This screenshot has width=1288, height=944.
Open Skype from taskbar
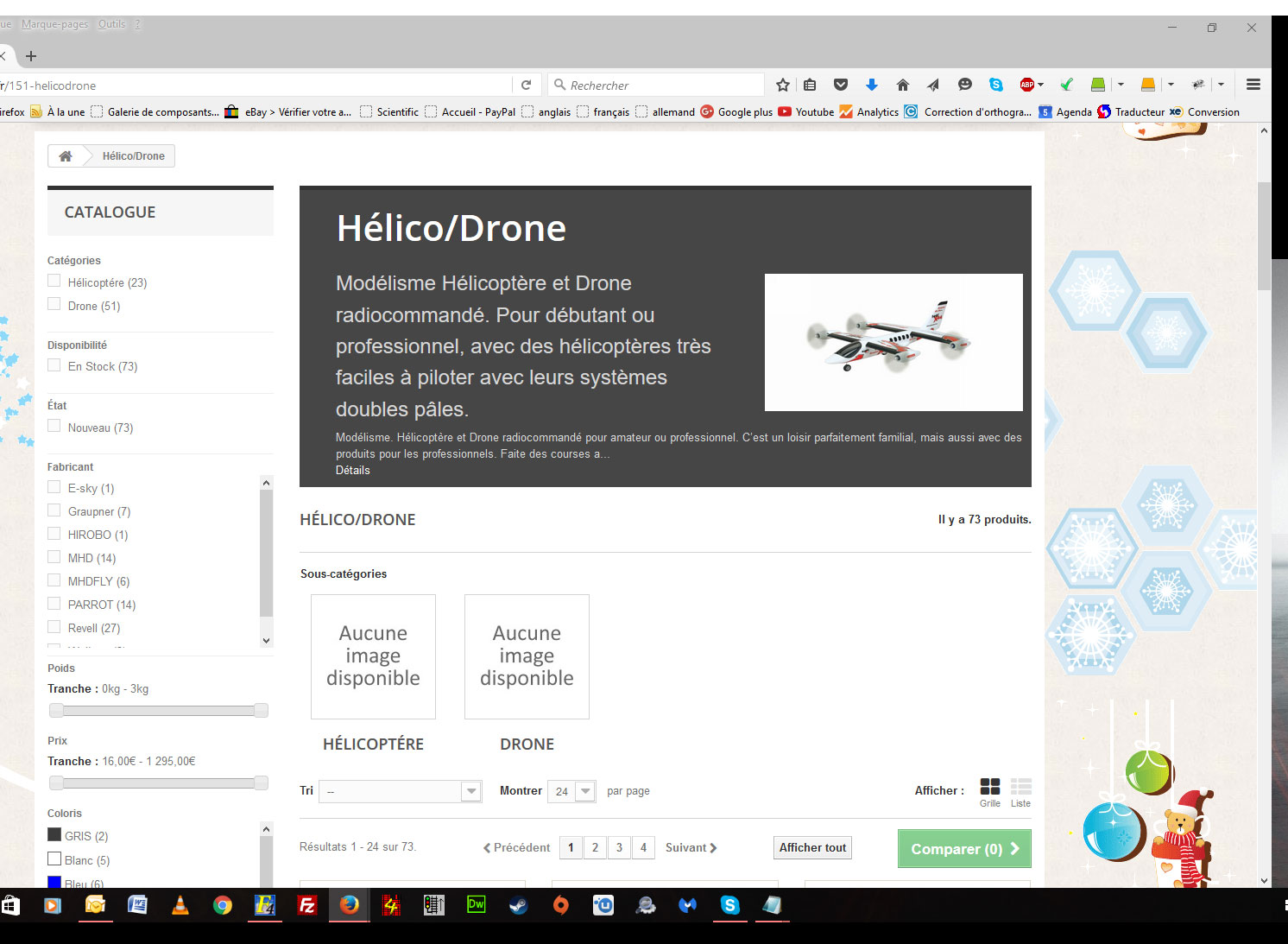click(729, 905)
